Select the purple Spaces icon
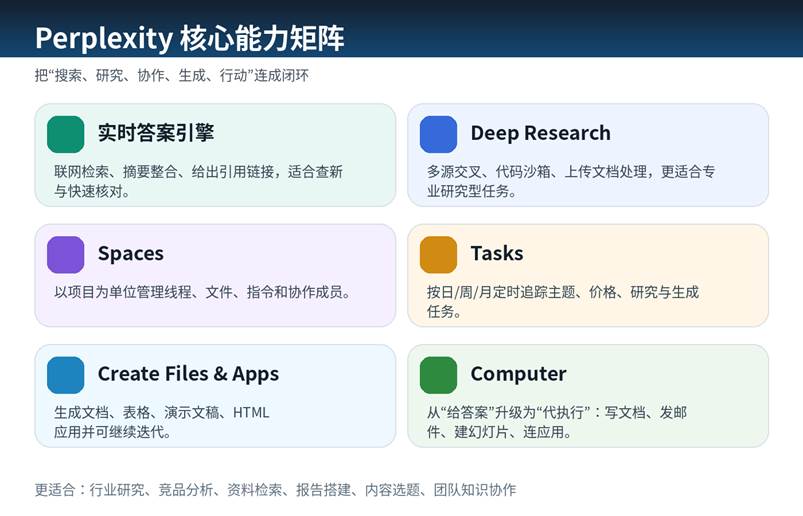803x516 pixels. (x=65, y=254)
